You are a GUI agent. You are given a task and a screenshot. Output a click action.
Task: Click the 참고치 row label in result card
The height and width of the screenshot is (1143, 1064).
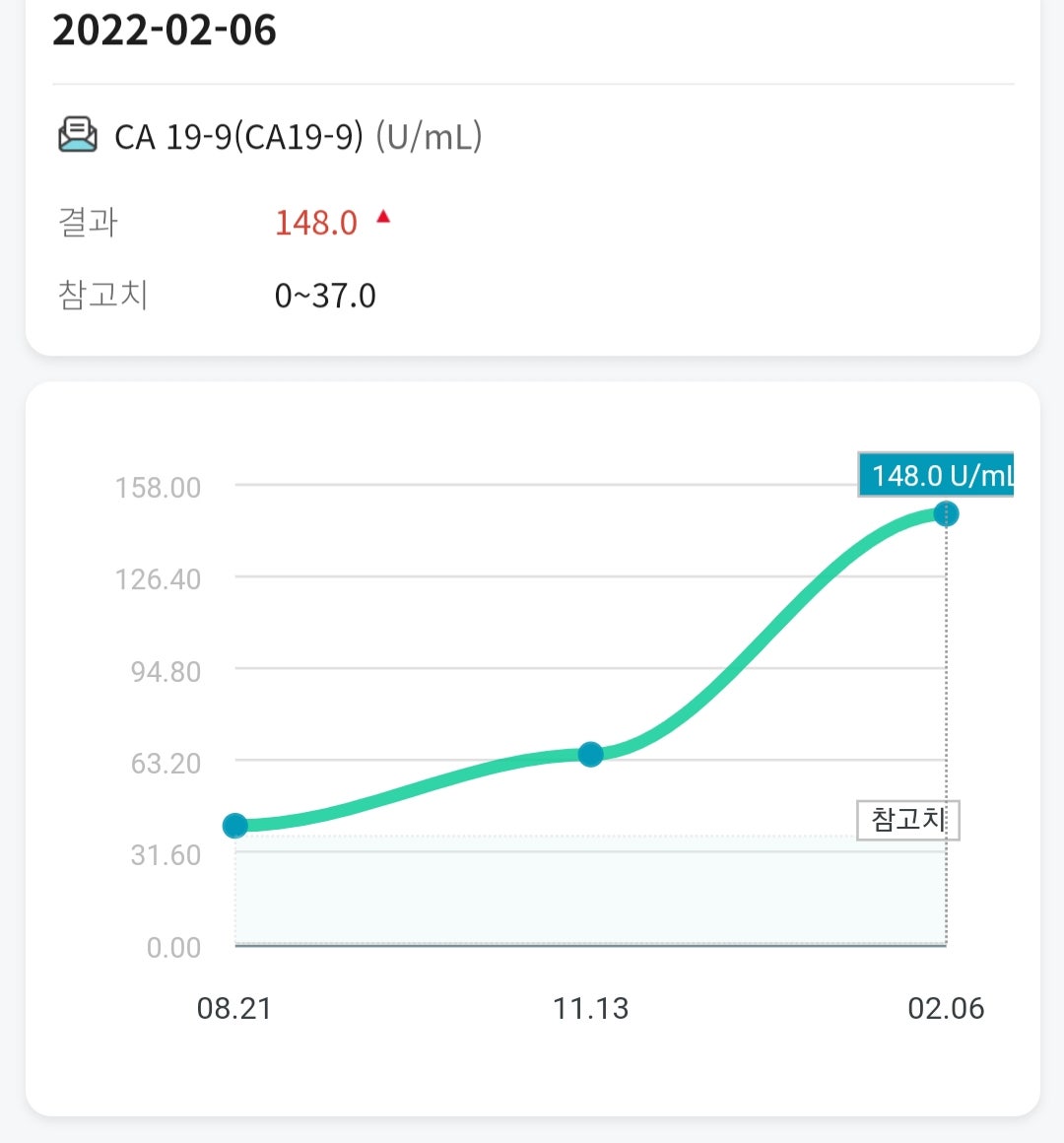click(102, 296)
